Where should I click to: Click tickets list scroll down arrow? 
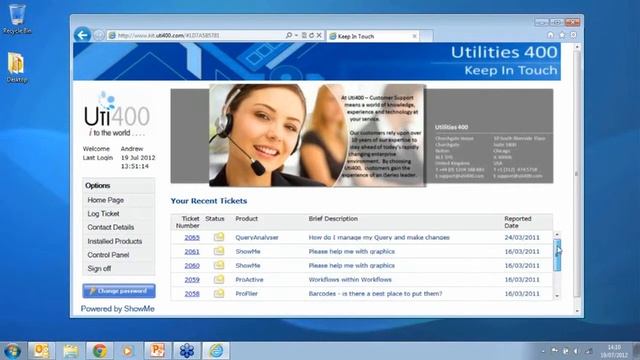(557, 296)
